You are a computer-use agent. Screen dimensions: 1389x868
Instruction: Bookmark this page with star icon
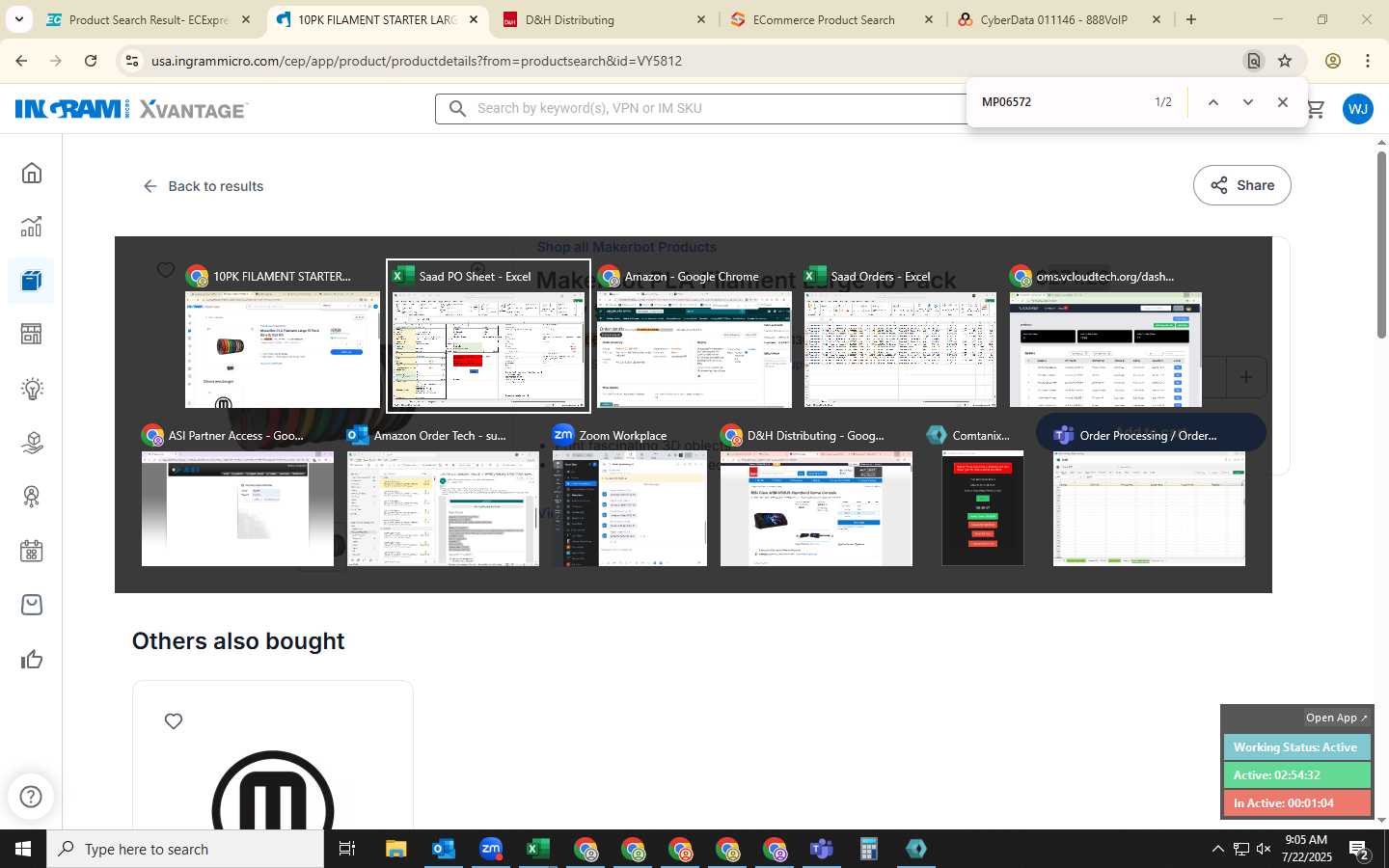(x=1285, y=61)
